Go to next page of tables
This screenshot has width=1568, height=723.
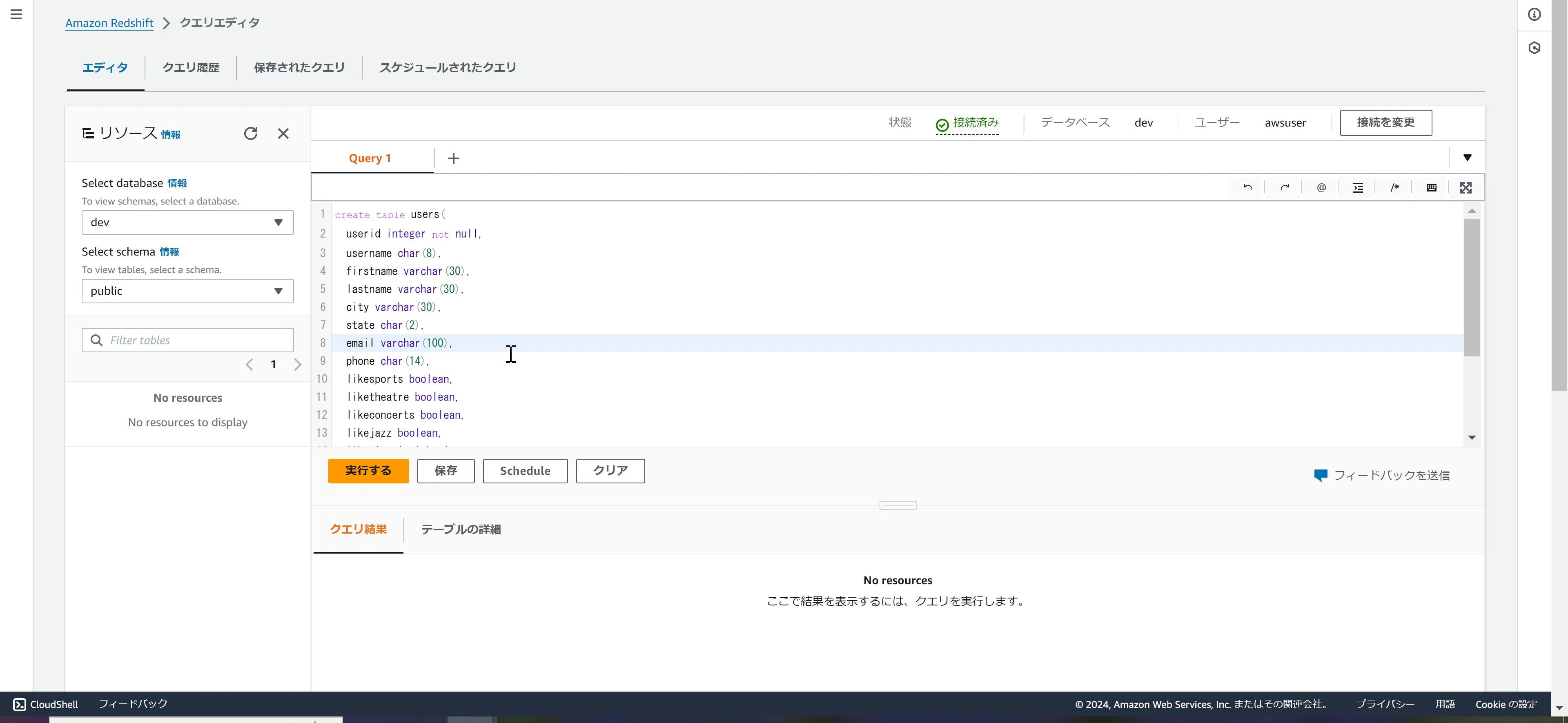298,365
